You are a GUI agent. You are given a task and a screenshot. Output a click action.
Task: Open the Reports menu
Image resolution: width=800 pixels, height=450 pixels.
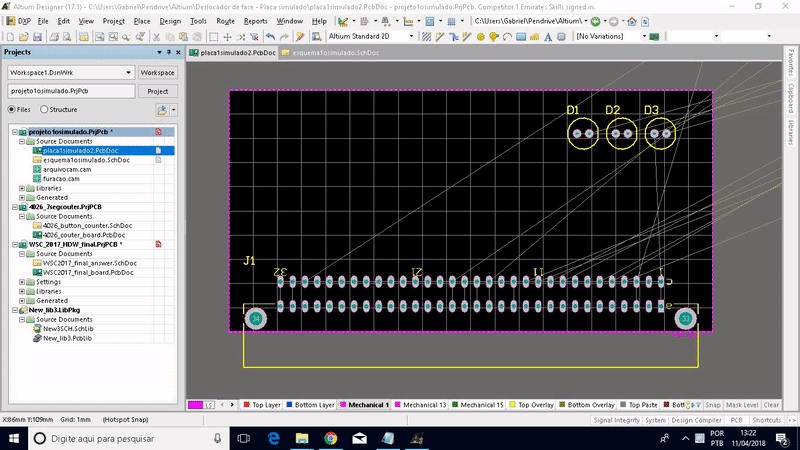(255, 21)
